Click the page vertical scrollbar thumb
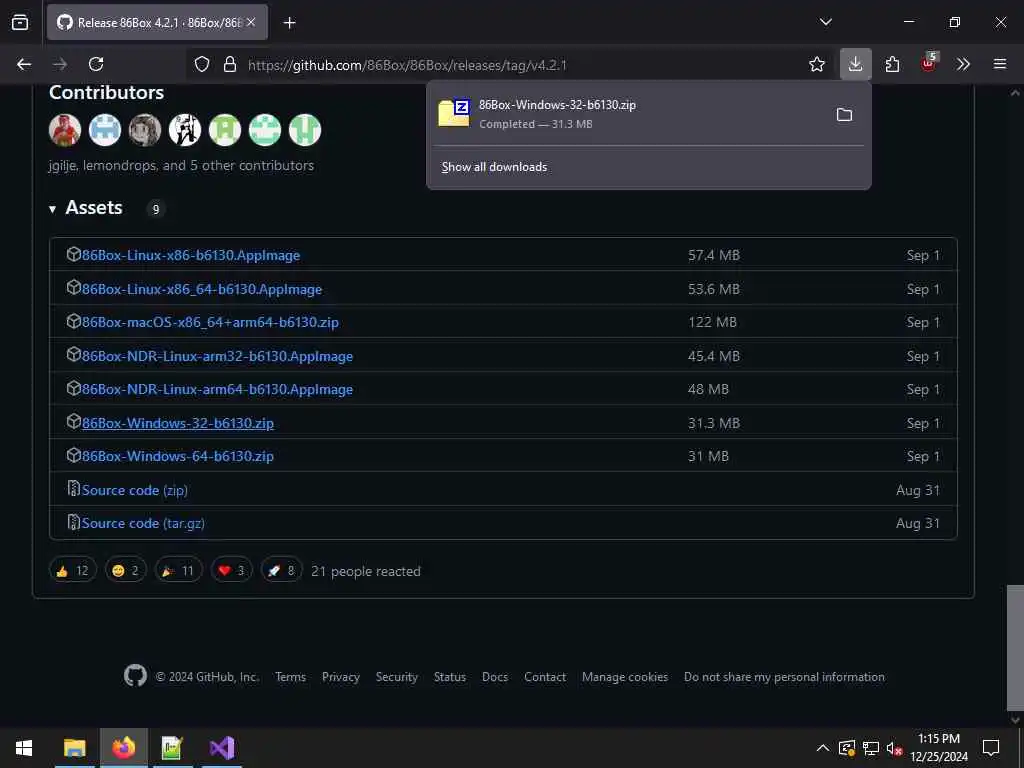This screenshot has height=768, width=1024. point(1016,647)
